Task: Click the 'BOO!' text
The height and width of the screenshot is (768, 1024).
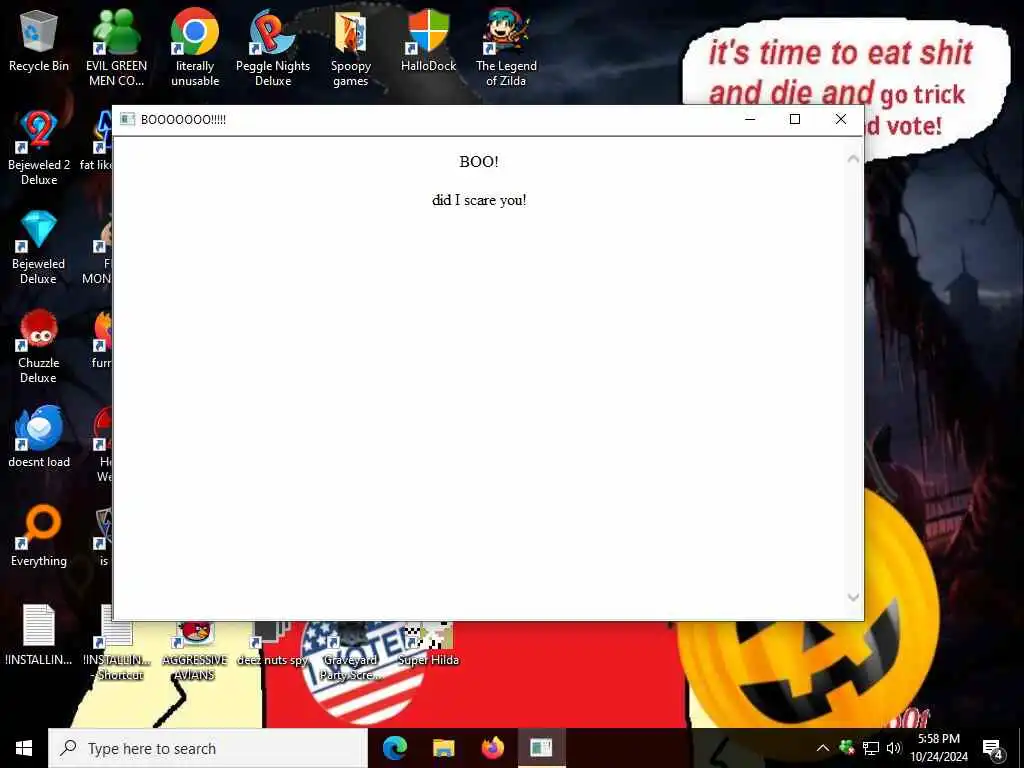Action: 479,162
